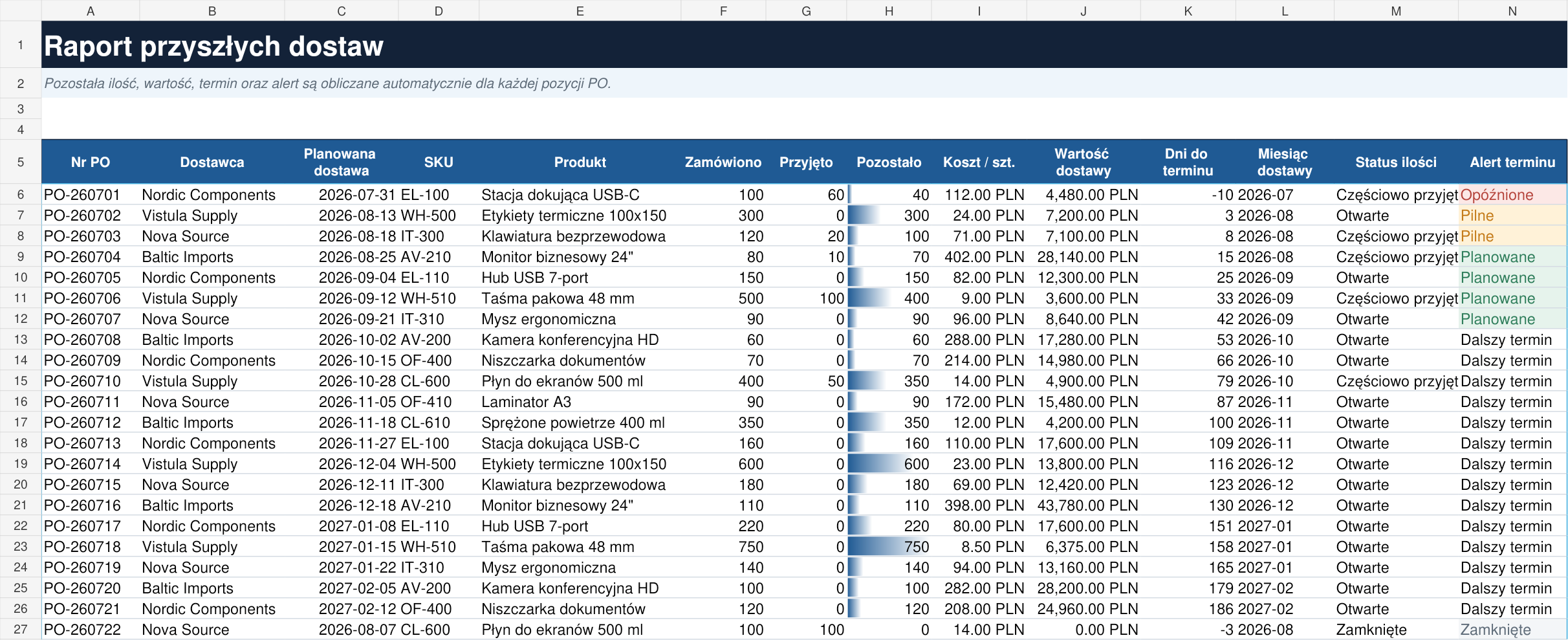Screen dimensions: 1568x640
Task: Select date '2026-10-15' cell
Action: click(x=342, y=360)
